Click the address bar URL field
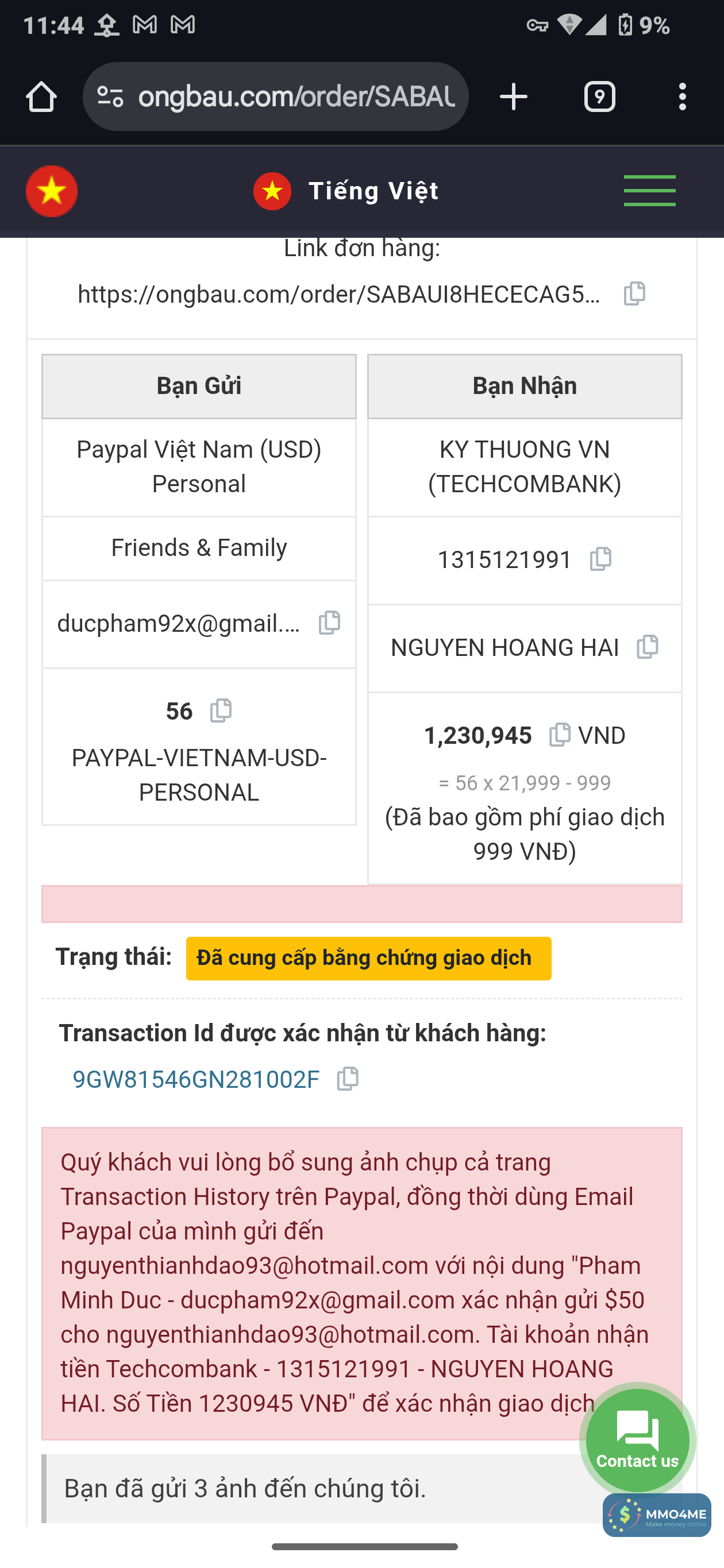The width and height of the screenshot is (724, 1568). 296,97
